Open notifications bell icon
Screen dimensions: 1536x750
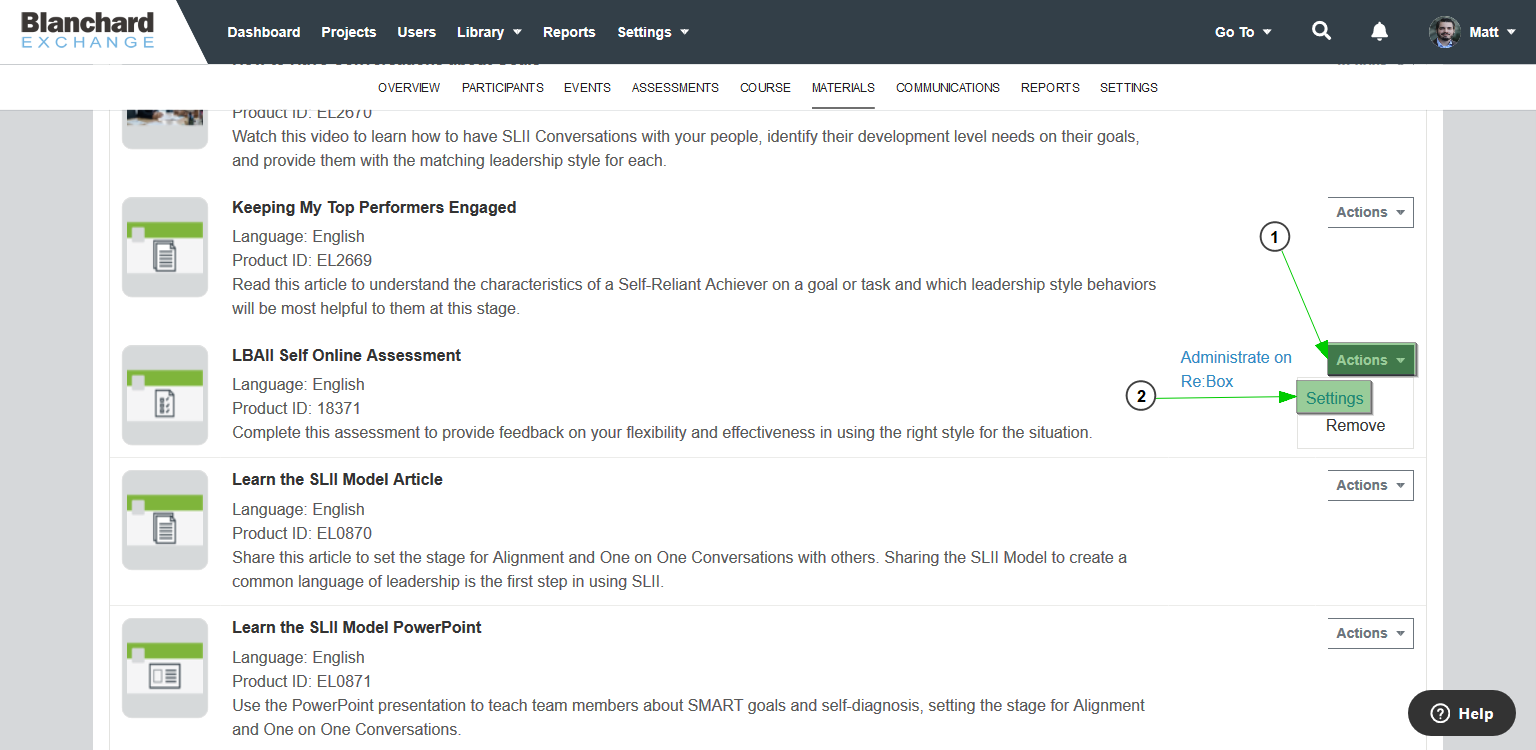pos(1379,31)
